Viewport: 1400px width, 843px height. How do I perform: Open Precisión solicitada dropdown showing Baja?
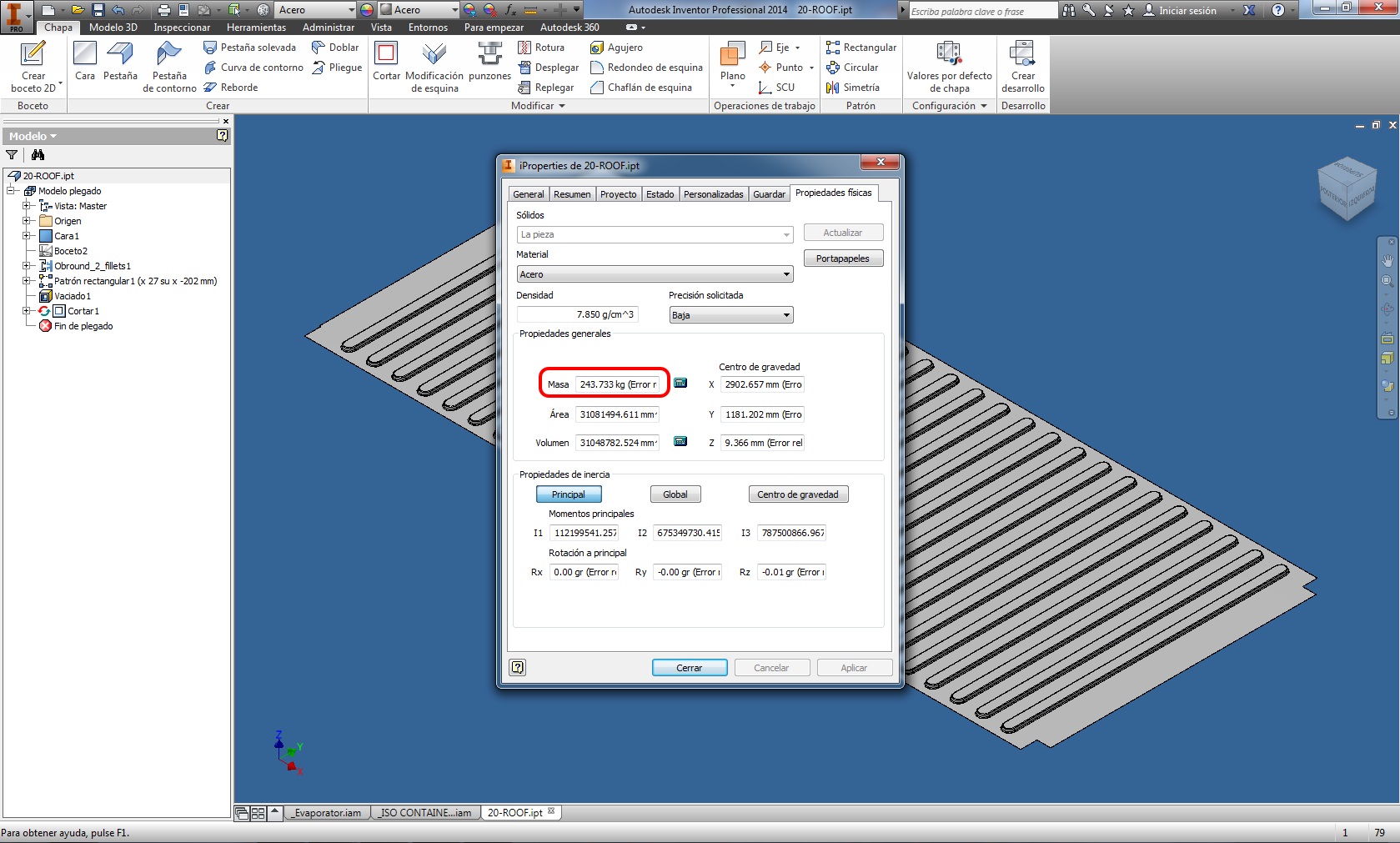pos(730,315)
